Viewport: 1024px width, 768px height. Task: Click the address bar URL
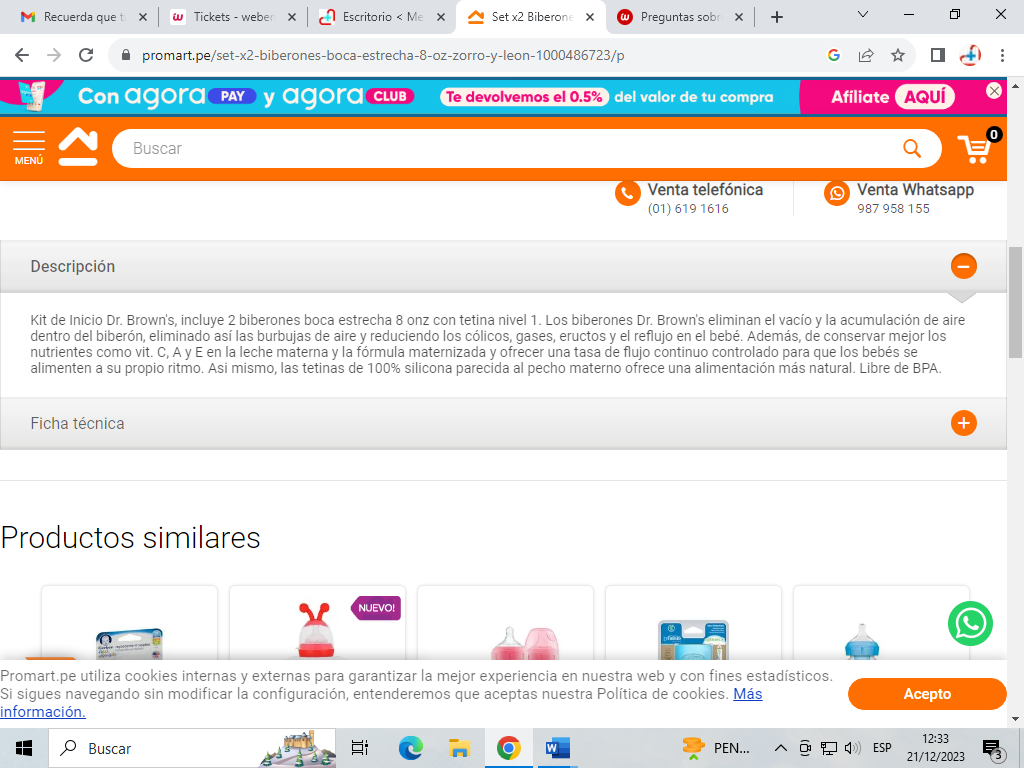tap(383, 56)
